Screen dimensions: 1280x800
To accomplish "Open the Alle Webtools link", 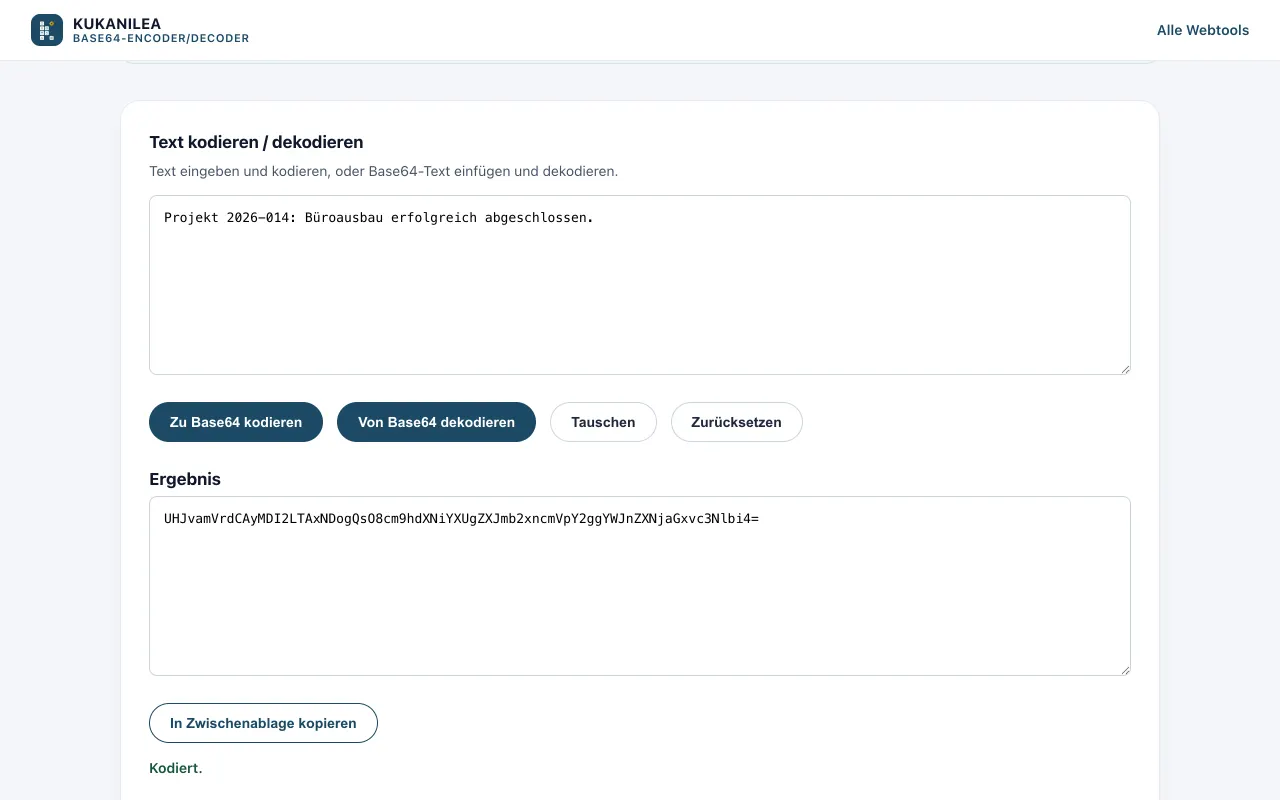I will pos(1203,30).
